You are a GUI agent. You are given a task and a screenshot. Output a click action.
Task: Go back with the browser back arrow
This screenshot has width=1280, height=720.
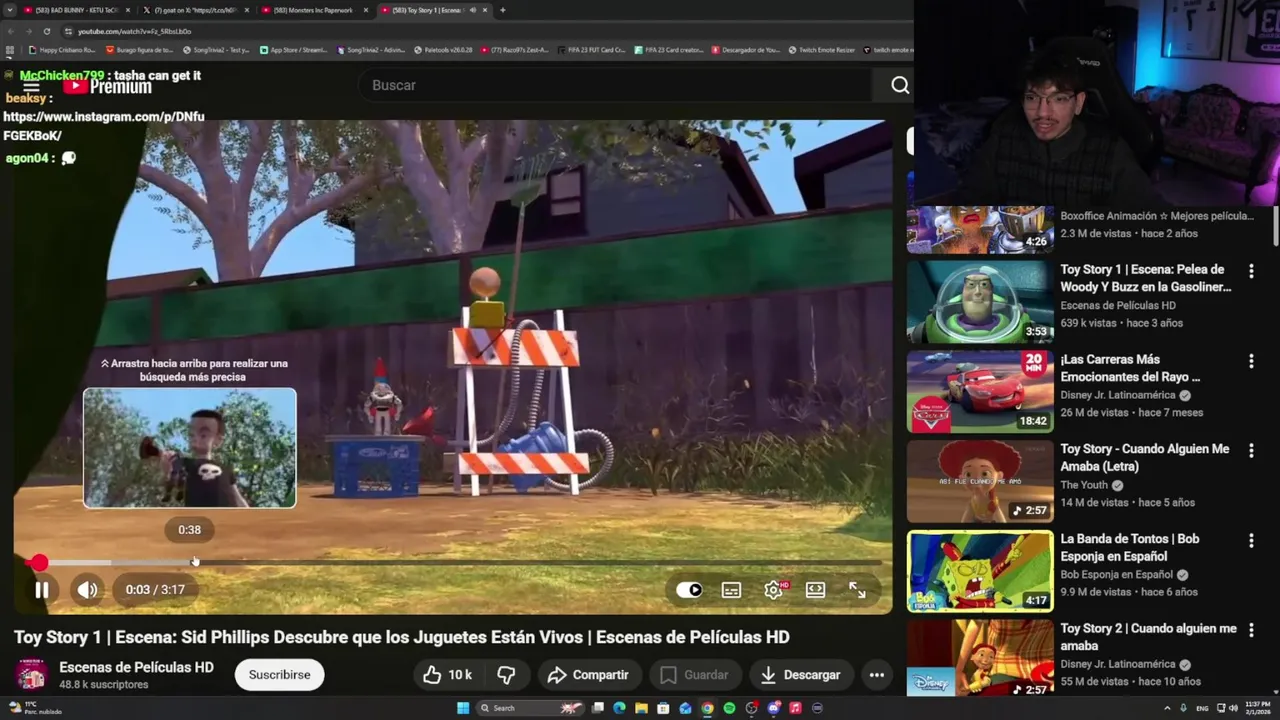(x=10, y=31)
